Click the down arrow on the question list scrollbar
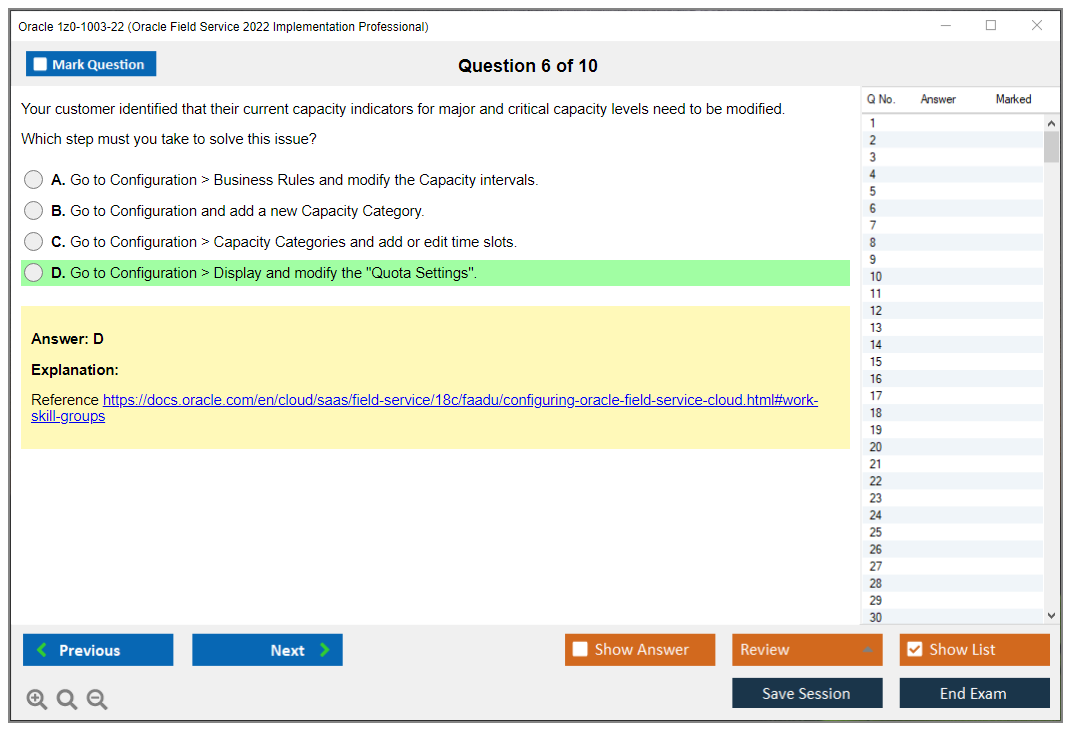Viewport: 1075px width, 735px height. coord(1051,615)
